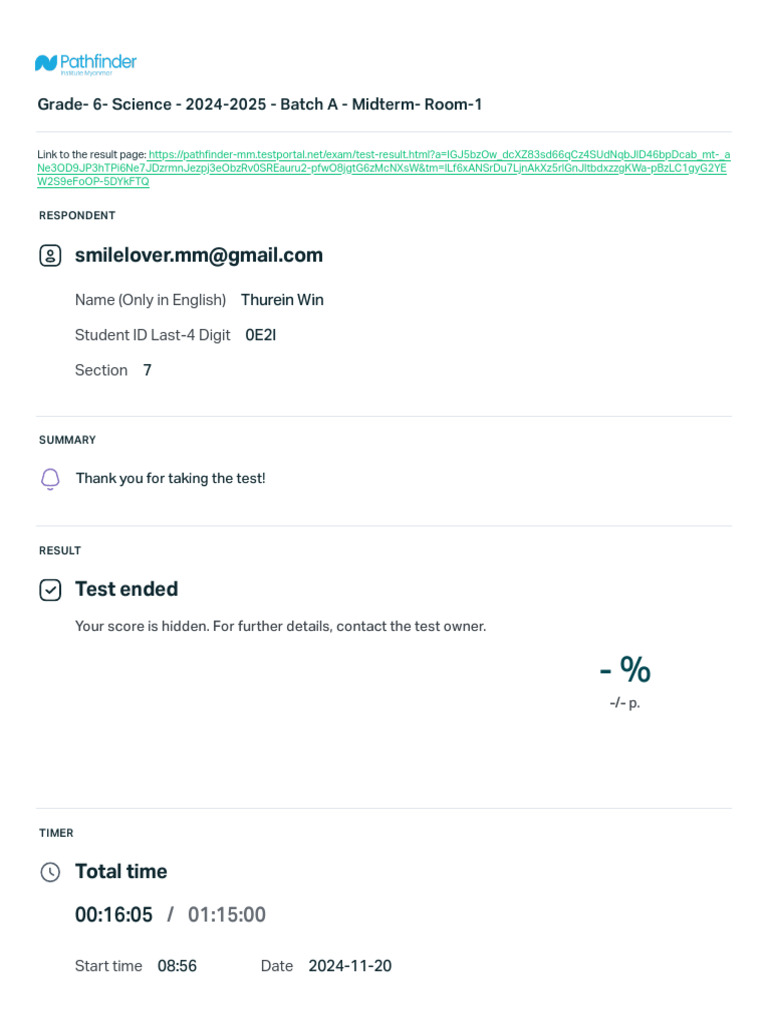Click the elapsed time 00:16:05
This screenshot has height=1024, width=768.
114,915
